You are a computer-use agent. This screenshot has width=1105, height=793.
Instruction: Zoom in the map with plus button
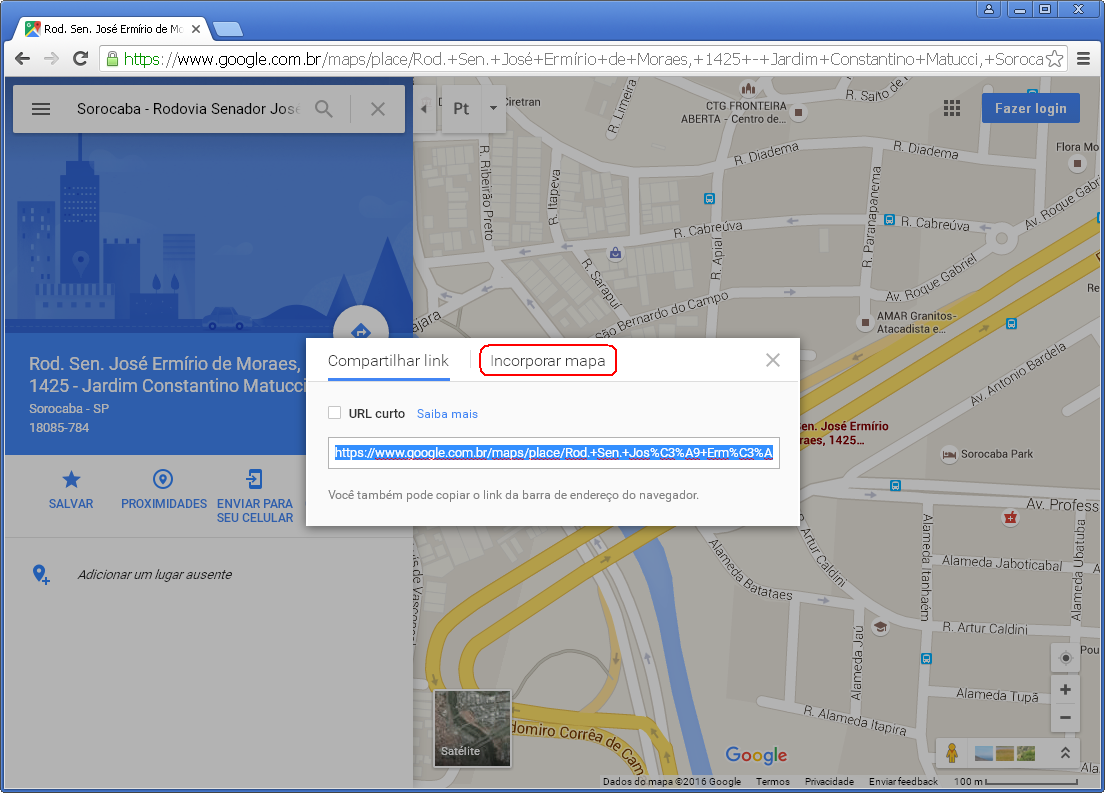click(x=1065, y=690)
